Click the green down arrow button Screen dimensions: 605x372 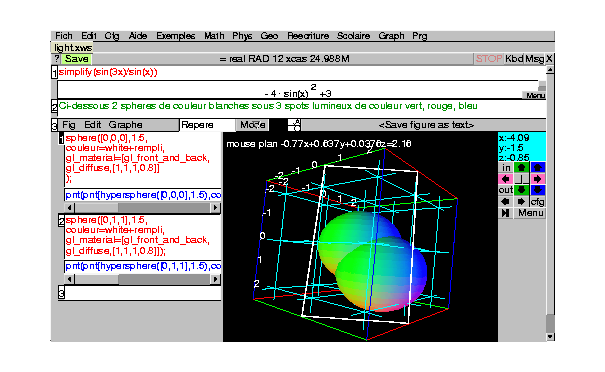click(521, 190)
